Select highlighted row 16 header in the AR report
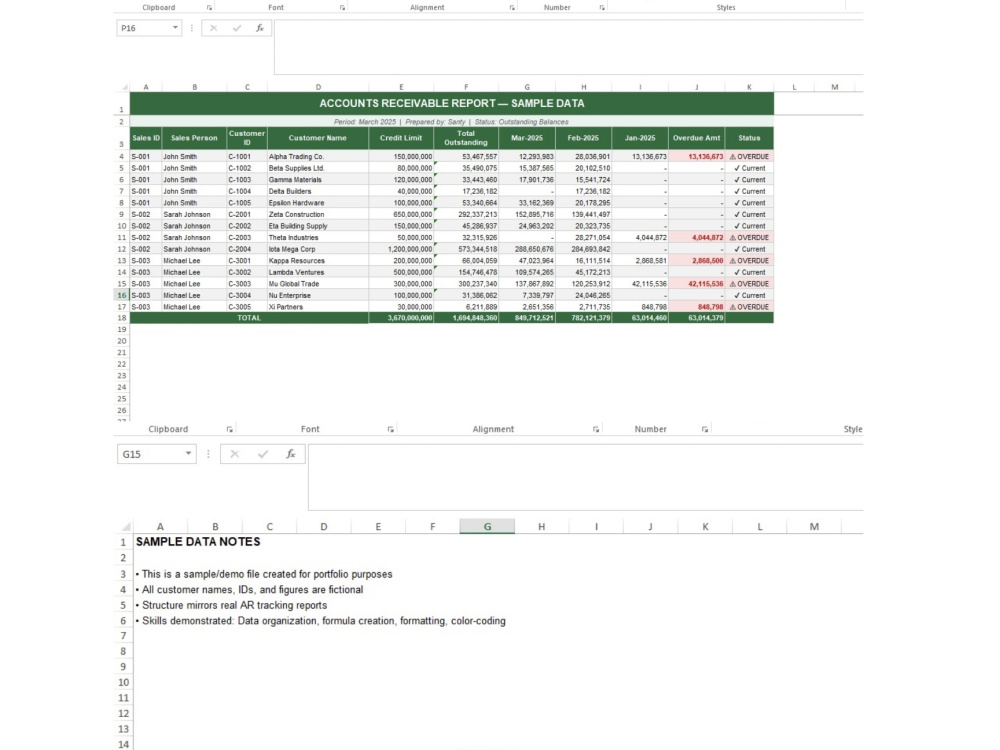The image size is (1000, 750). coord(121,295)
